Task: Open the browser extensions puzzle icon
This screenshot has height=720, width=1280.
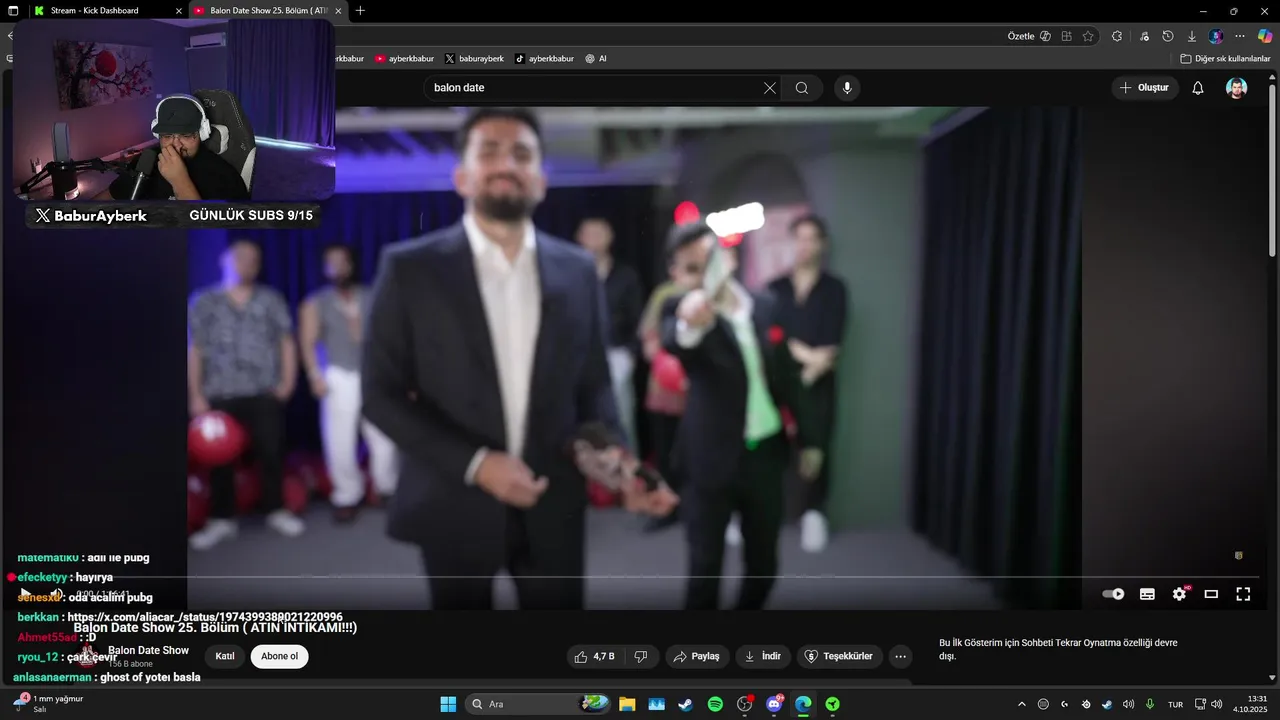Action: [1117, 36]
